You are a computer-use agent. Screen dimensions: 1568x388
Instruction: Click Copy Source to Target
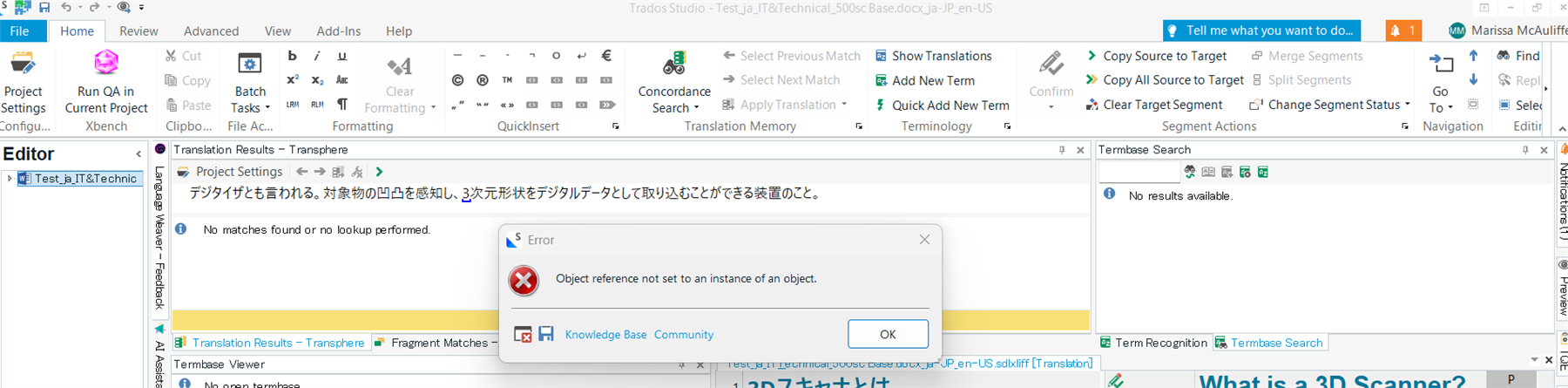(x=1156, y=56)
